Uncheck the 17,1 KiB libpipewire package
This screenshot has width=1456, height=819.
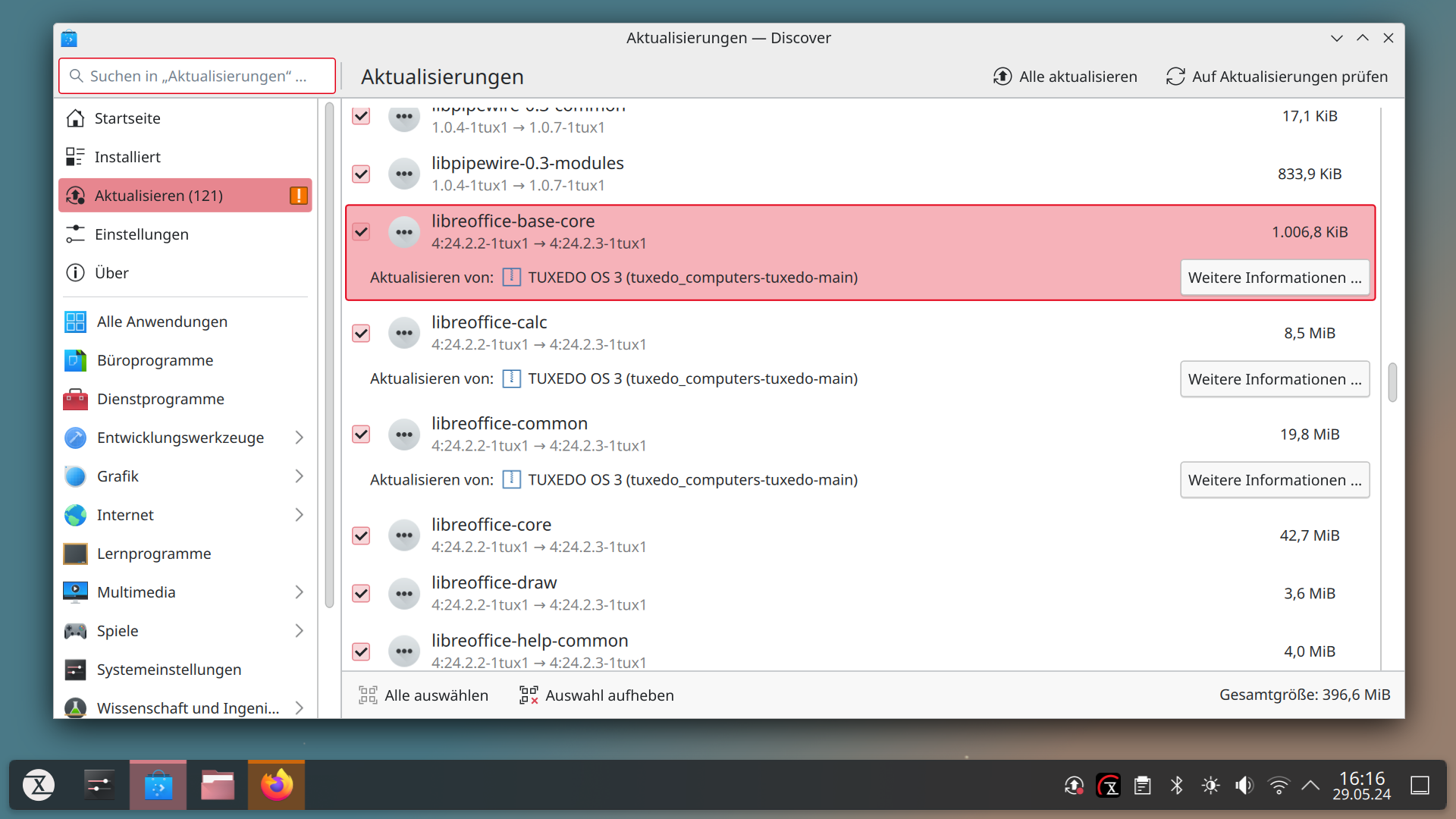[361, 116]
